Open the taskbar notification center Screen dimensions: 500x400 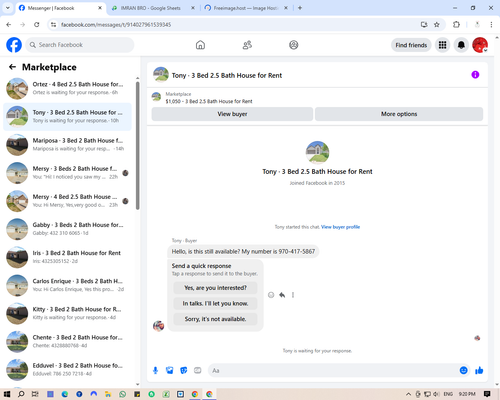click(x=487, y=394)
